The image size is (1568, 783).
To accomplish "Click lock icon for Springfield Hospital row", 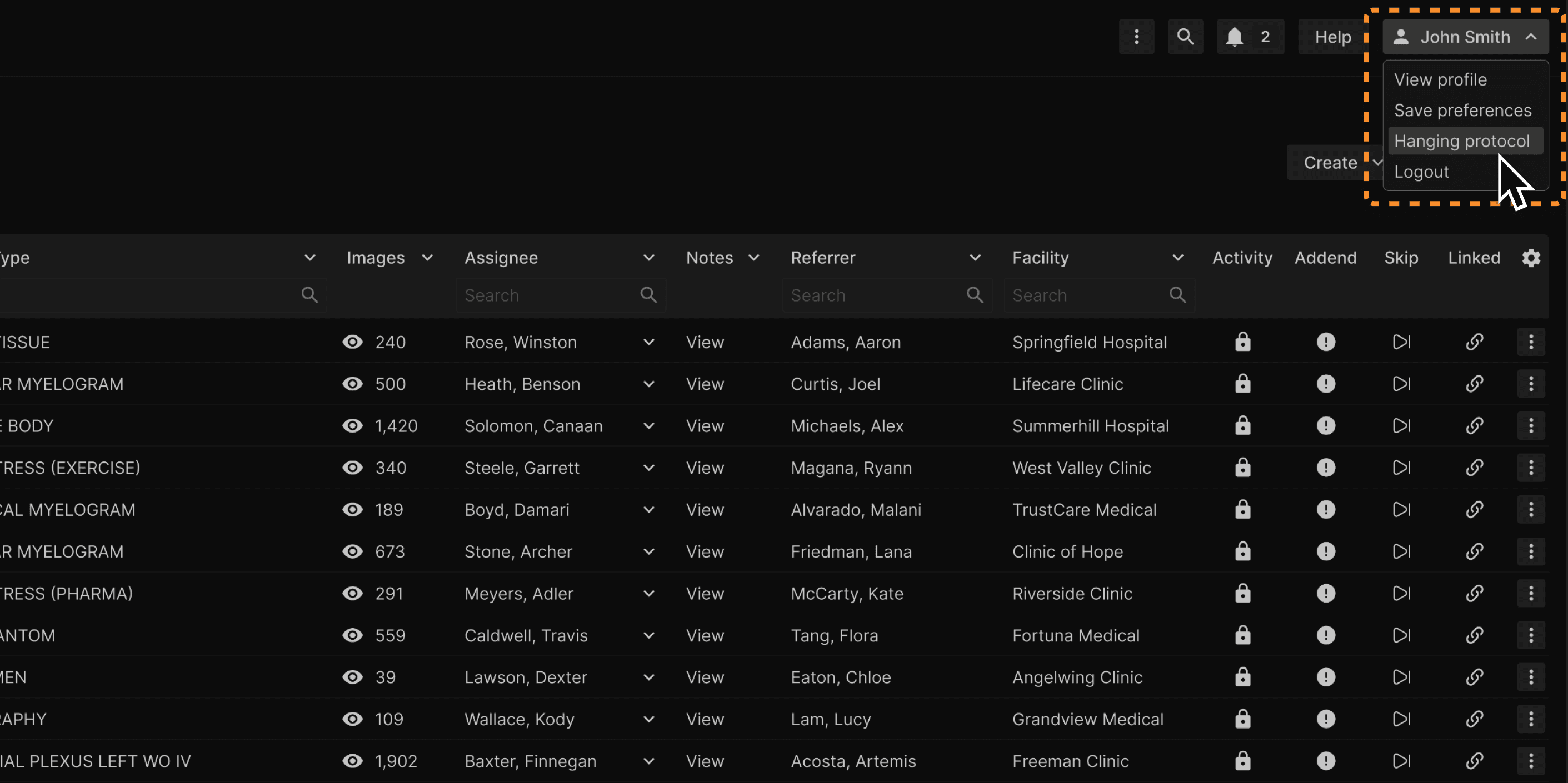I will pos(1242,342).
